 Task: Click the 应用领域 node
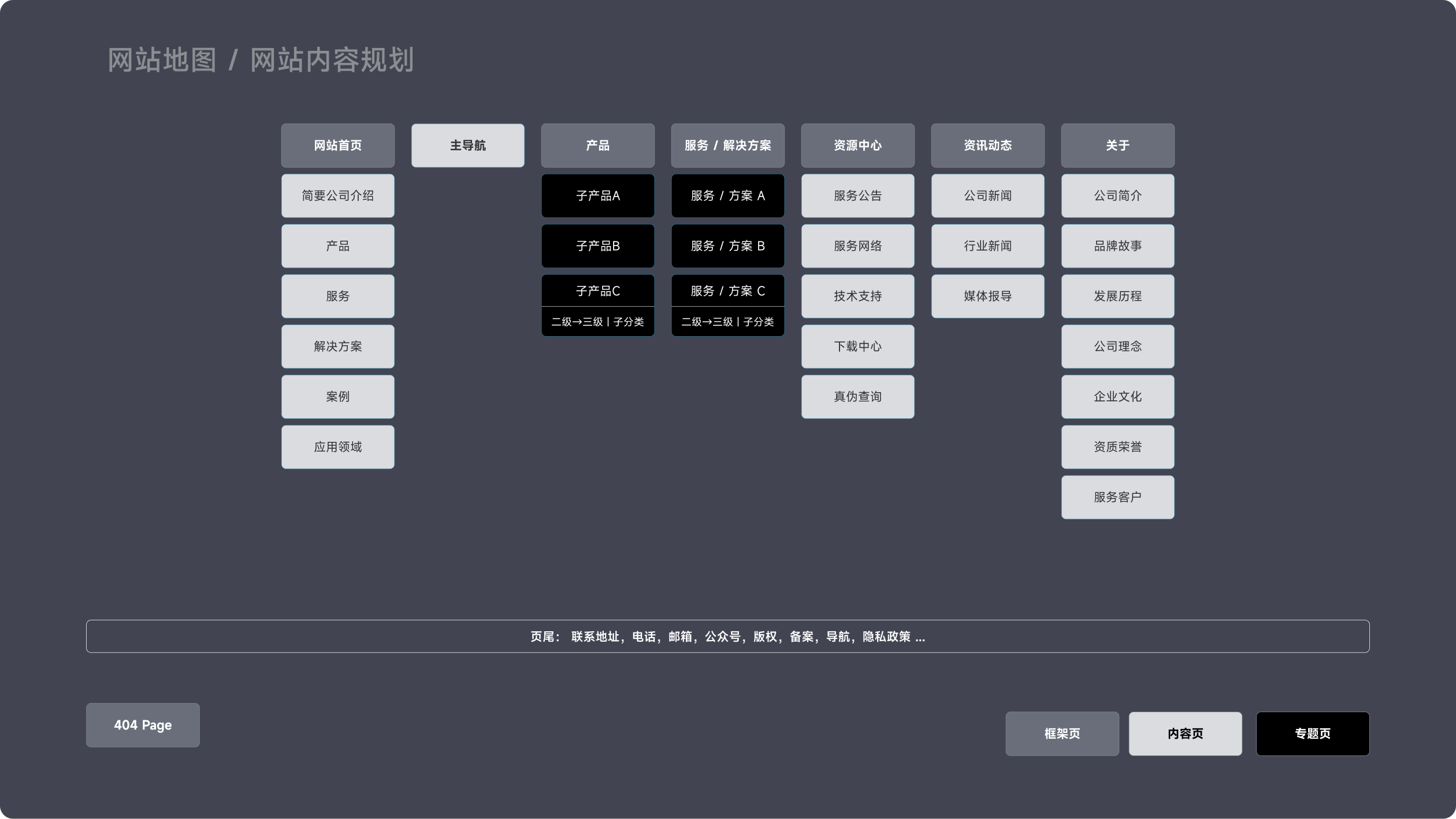337,446
